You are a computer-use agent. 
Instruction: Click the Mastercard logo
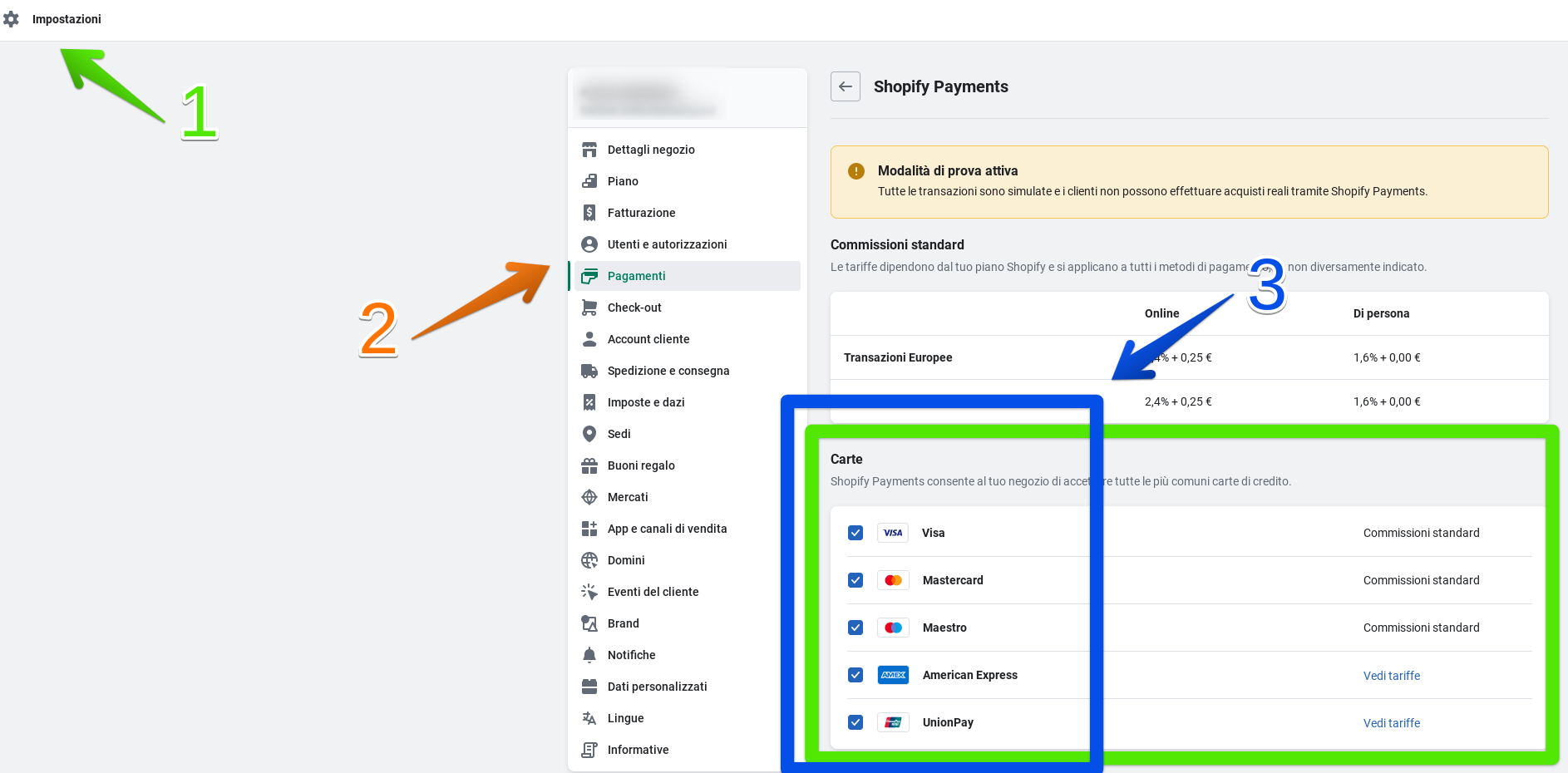click(x=893, y=580)
